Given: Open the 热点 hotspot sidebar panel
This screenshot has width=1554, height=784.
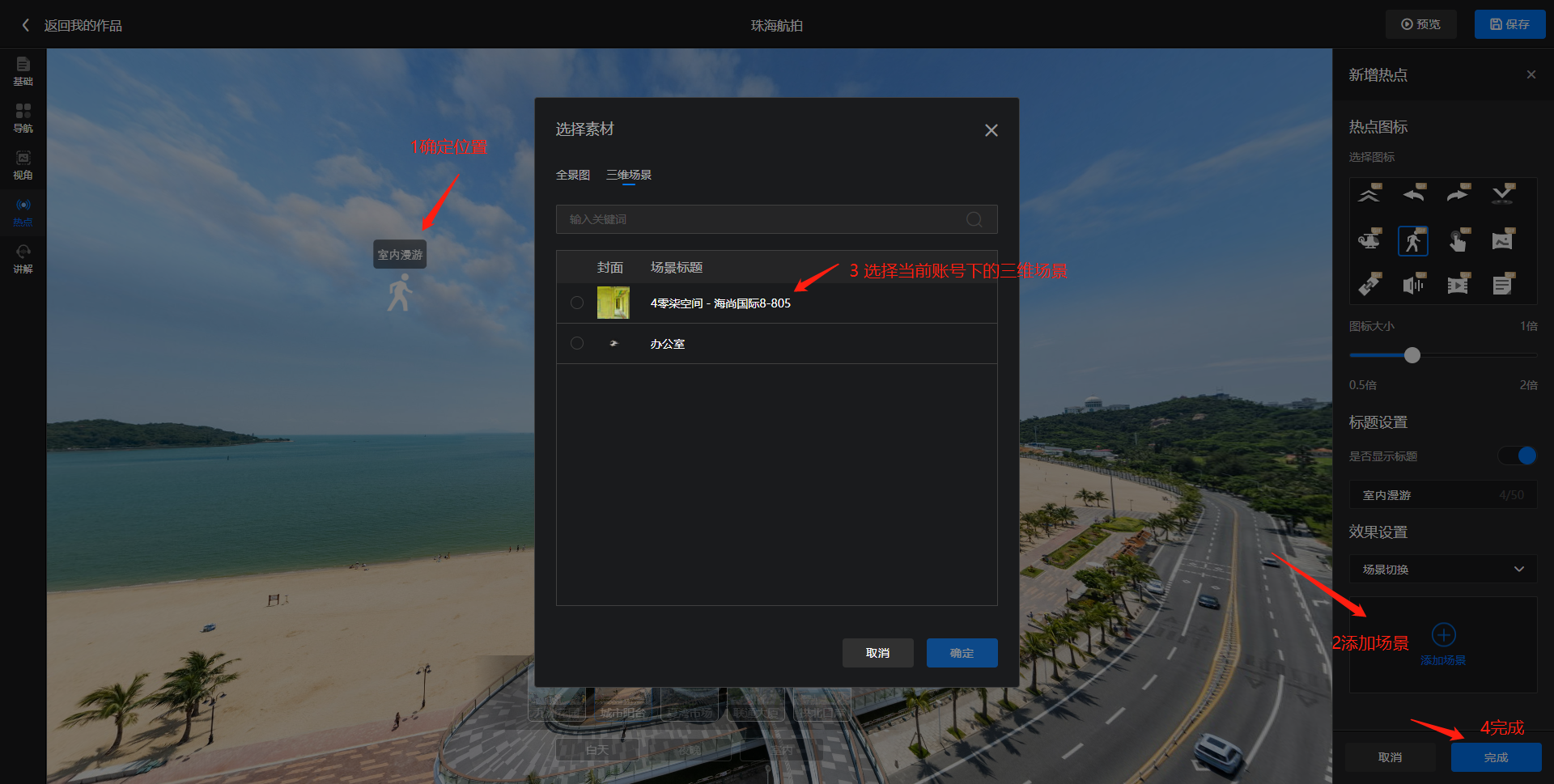Looking at the screenshot, I should coord(23,212).
